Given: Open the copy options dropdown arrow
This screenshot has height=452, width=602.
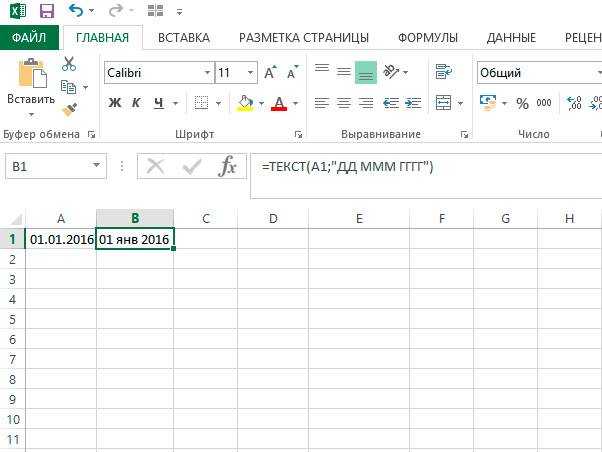Looking at the screenshot, I should pos(86,88).
